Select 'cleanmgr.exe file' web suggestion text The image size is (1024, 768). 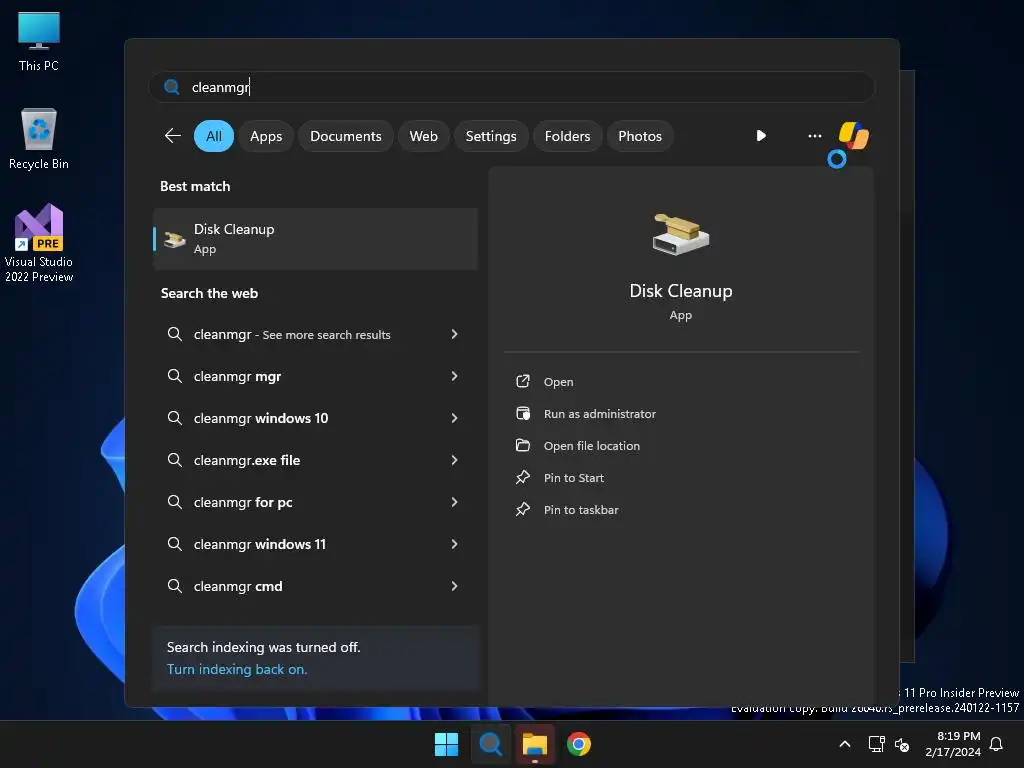click(247, 460)
